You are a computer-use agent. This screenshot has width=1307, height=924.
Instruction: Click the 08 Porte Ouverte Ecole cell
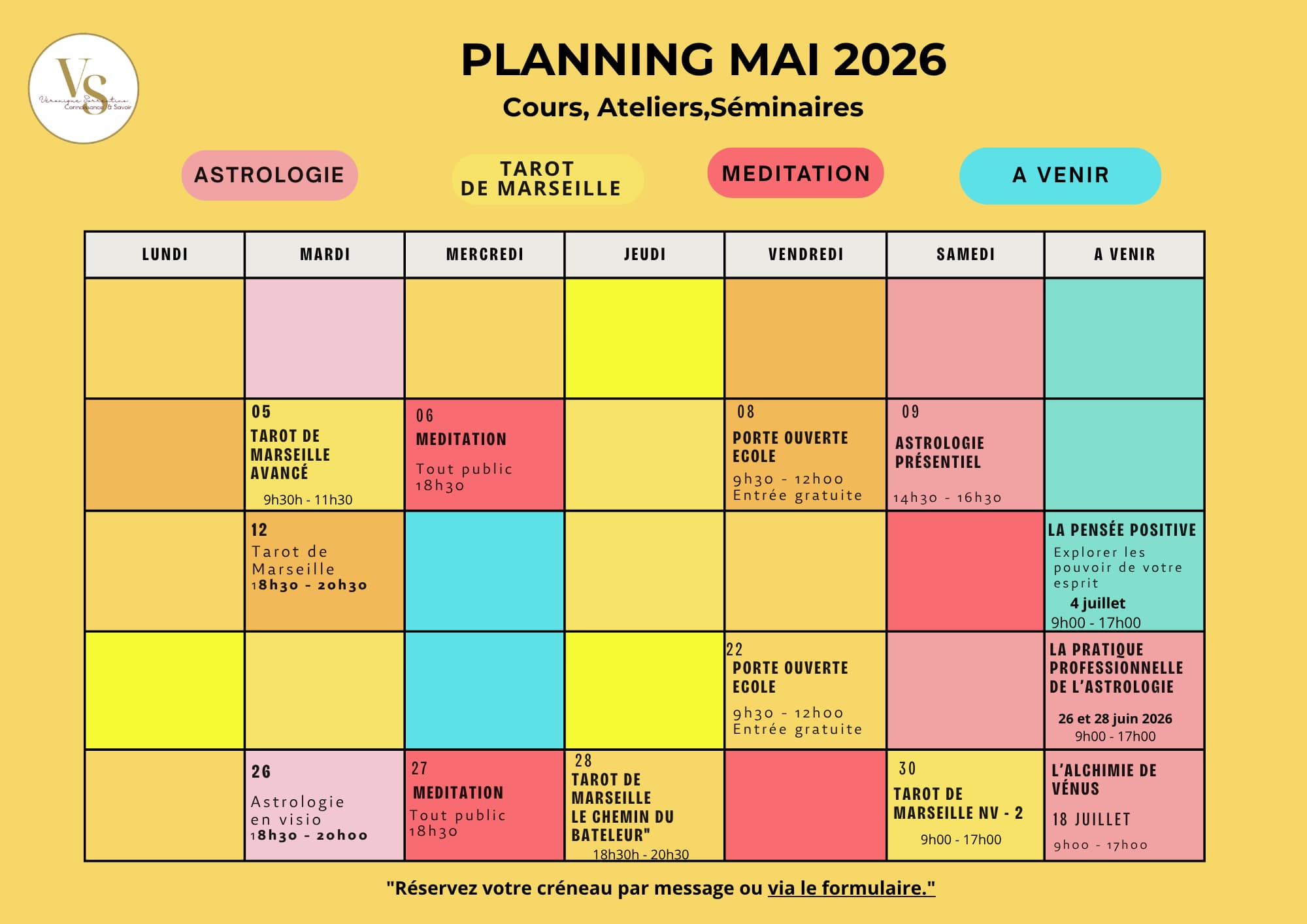805,455
